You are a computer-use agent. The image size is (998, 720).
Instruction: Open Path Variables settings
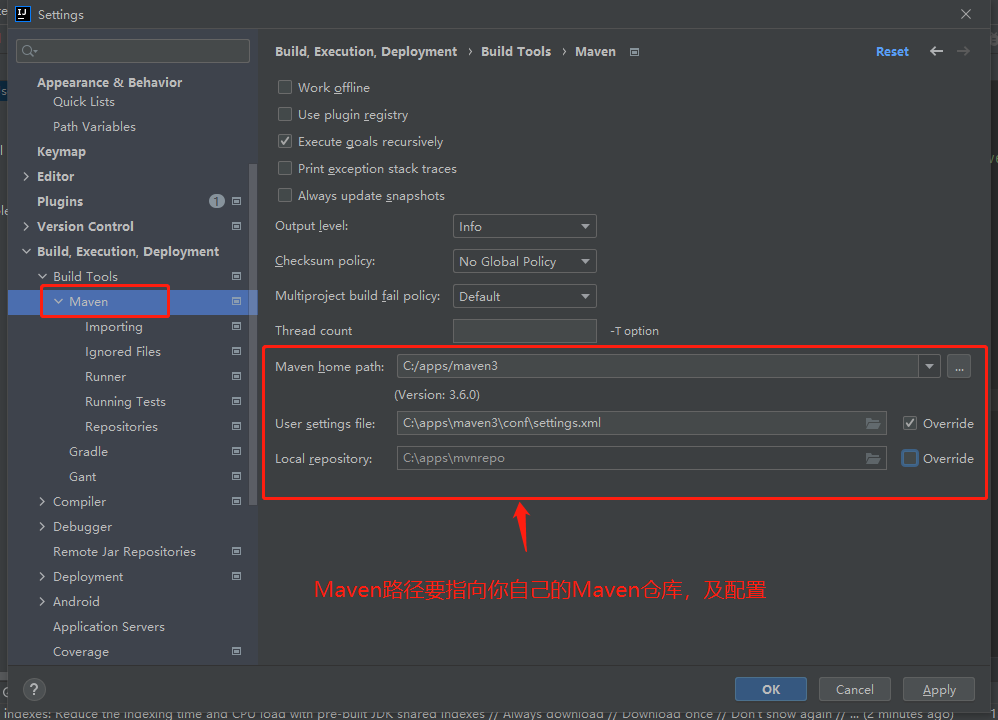(94, 127)
